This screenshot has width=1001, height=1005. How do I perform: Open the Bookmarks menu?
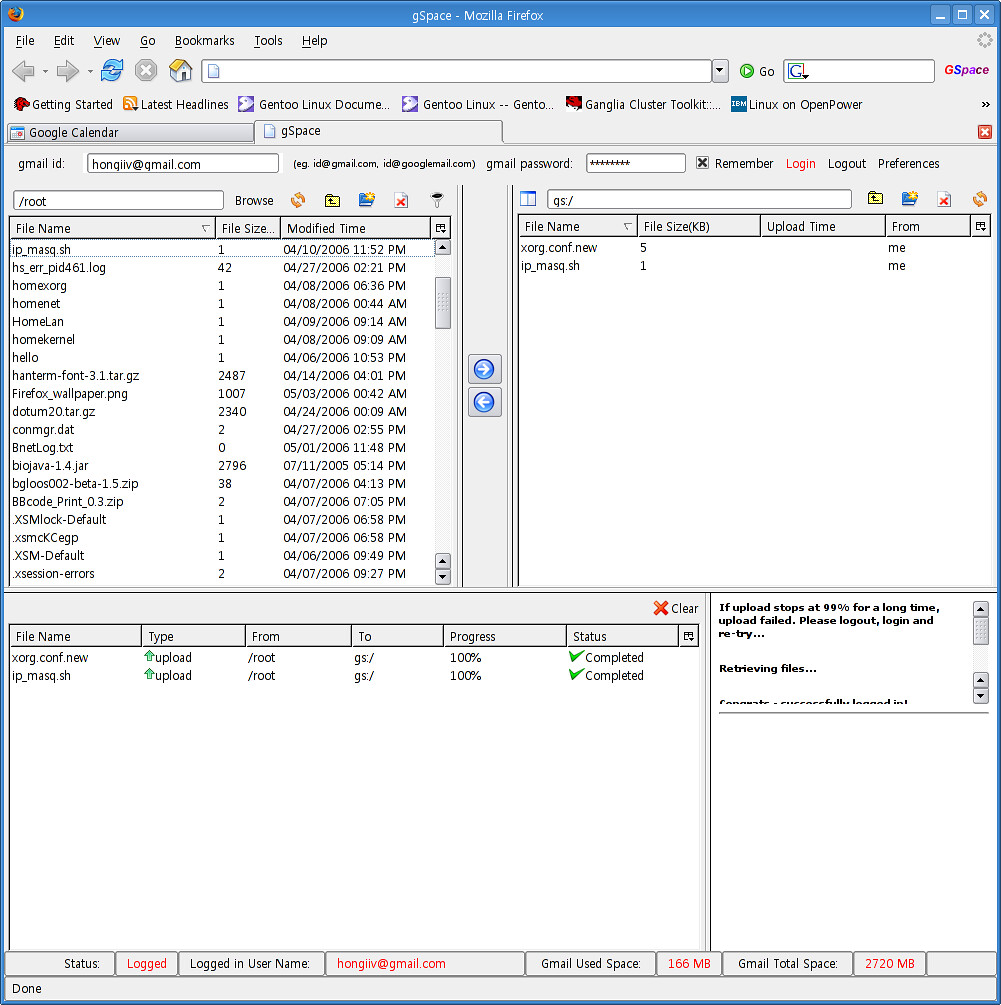(x=204, y=40)
